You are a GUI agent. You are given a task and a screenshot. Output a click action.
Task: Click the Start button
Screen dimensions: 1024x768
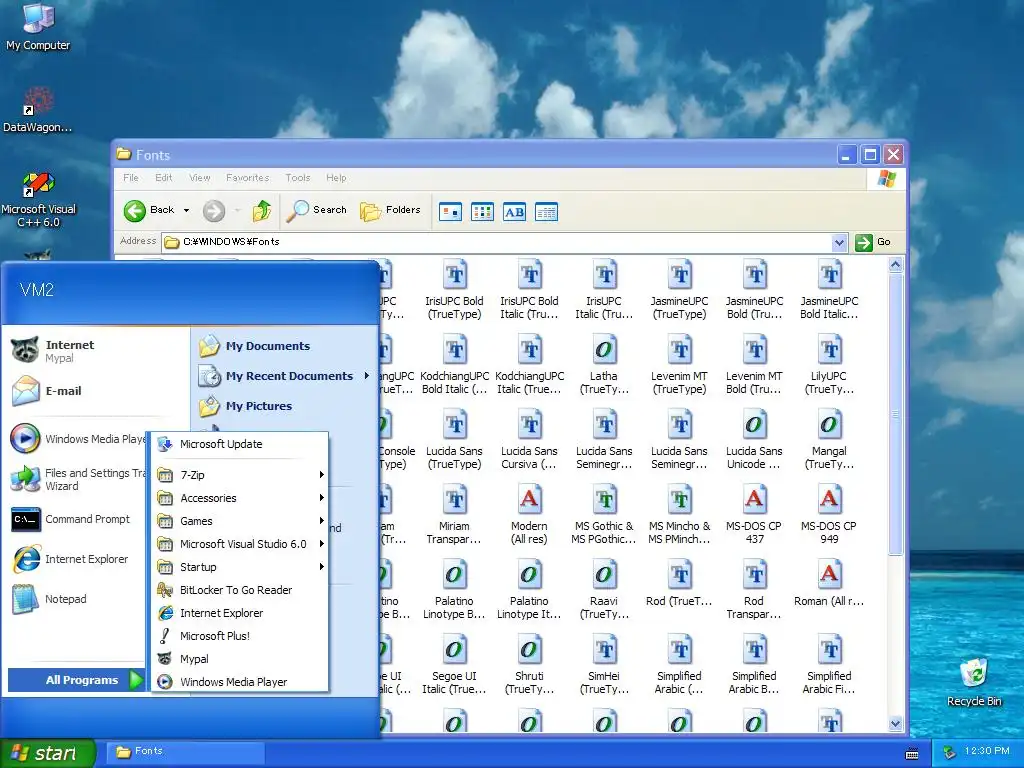[x=48, y=754]
